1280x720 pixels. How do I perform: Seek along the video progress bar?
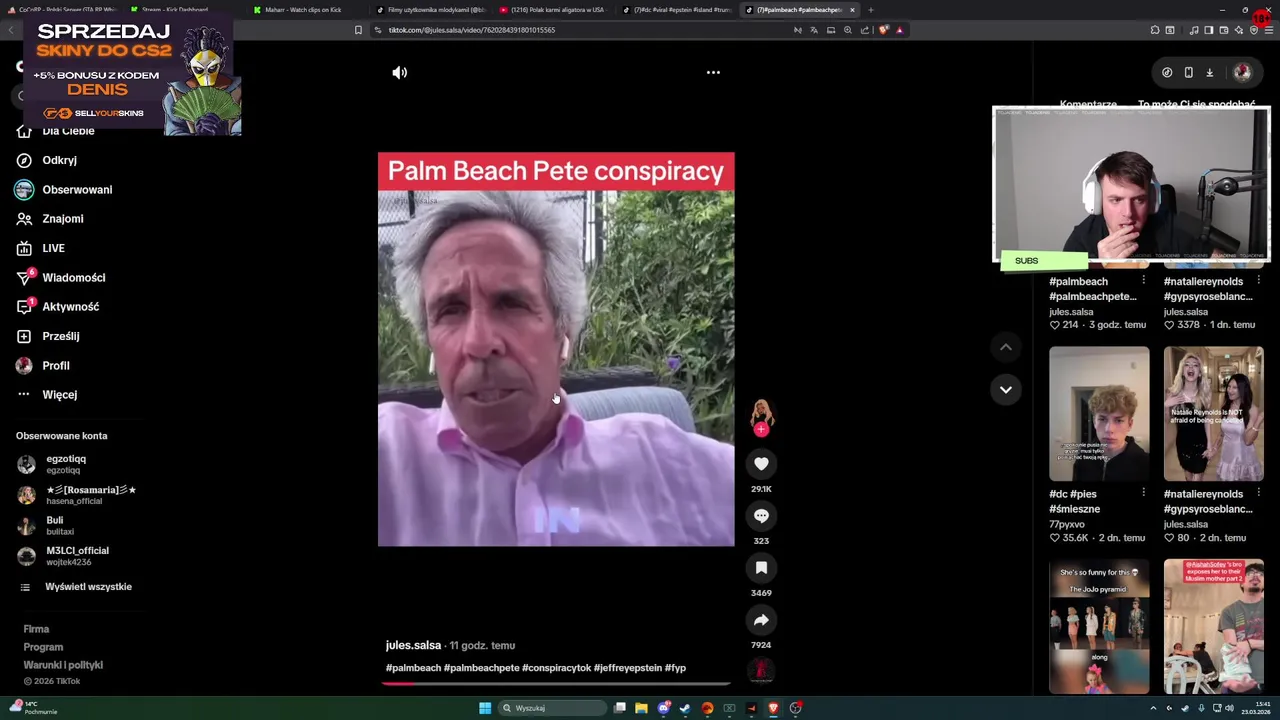556,684
